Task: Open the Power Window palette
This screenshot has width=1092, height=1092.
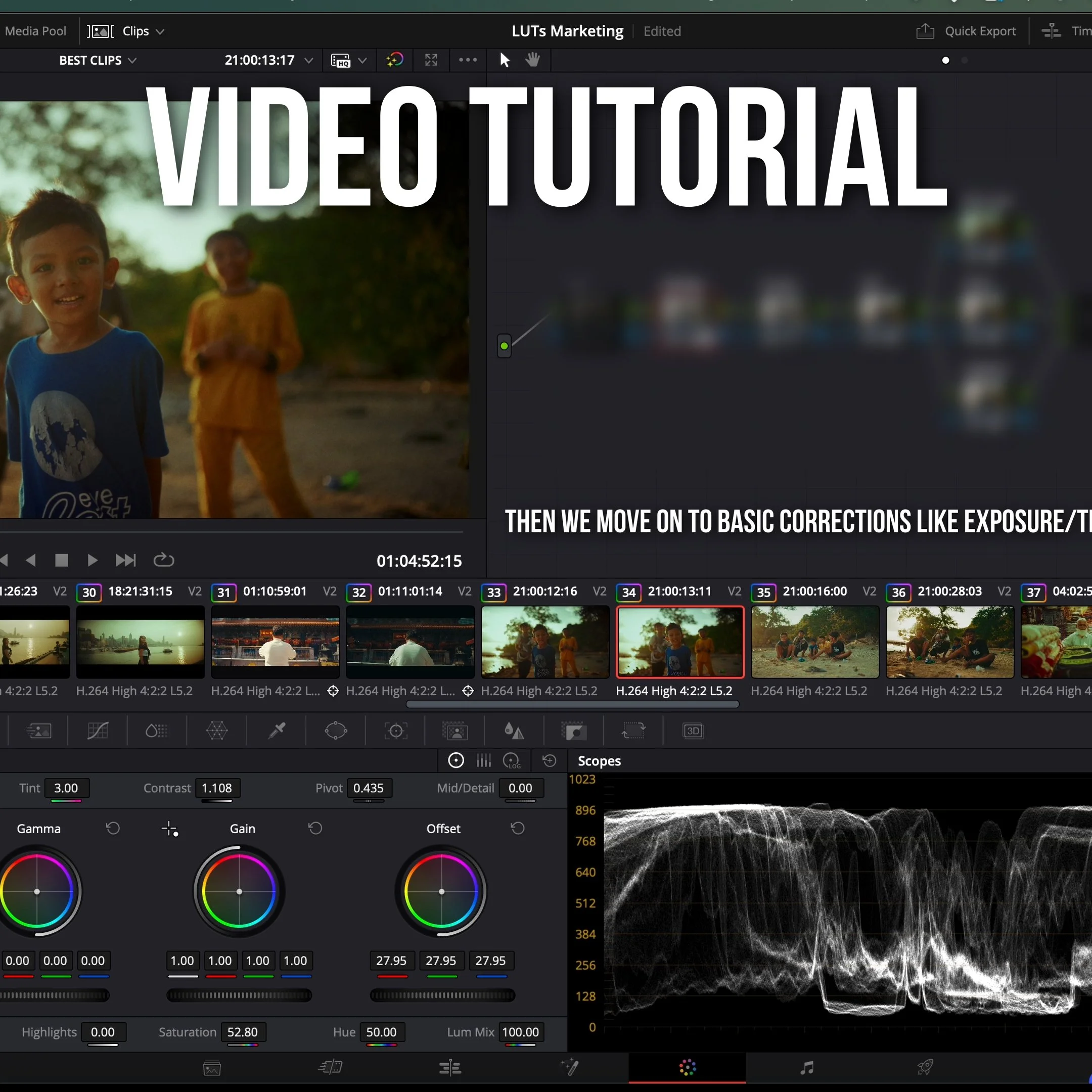Action: coord(336,731)
